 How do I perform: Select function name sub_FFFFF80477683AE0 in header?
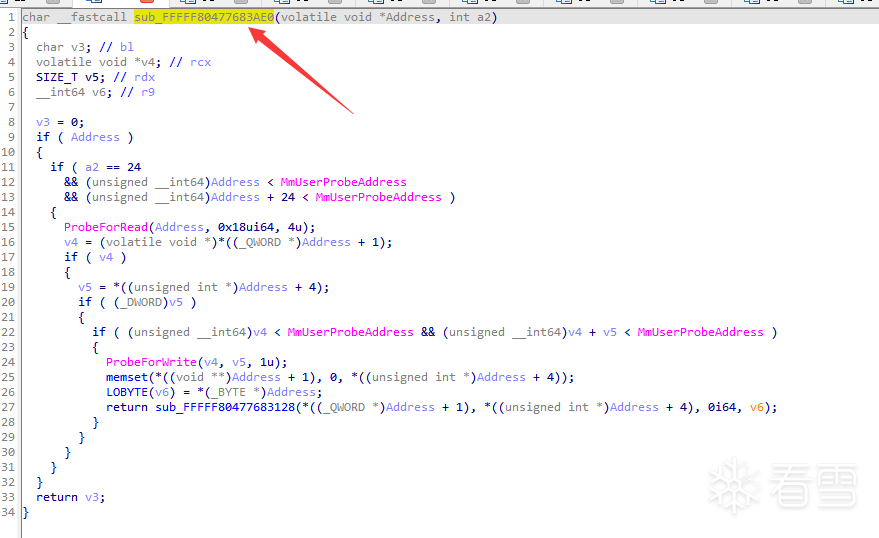(204, 17)
